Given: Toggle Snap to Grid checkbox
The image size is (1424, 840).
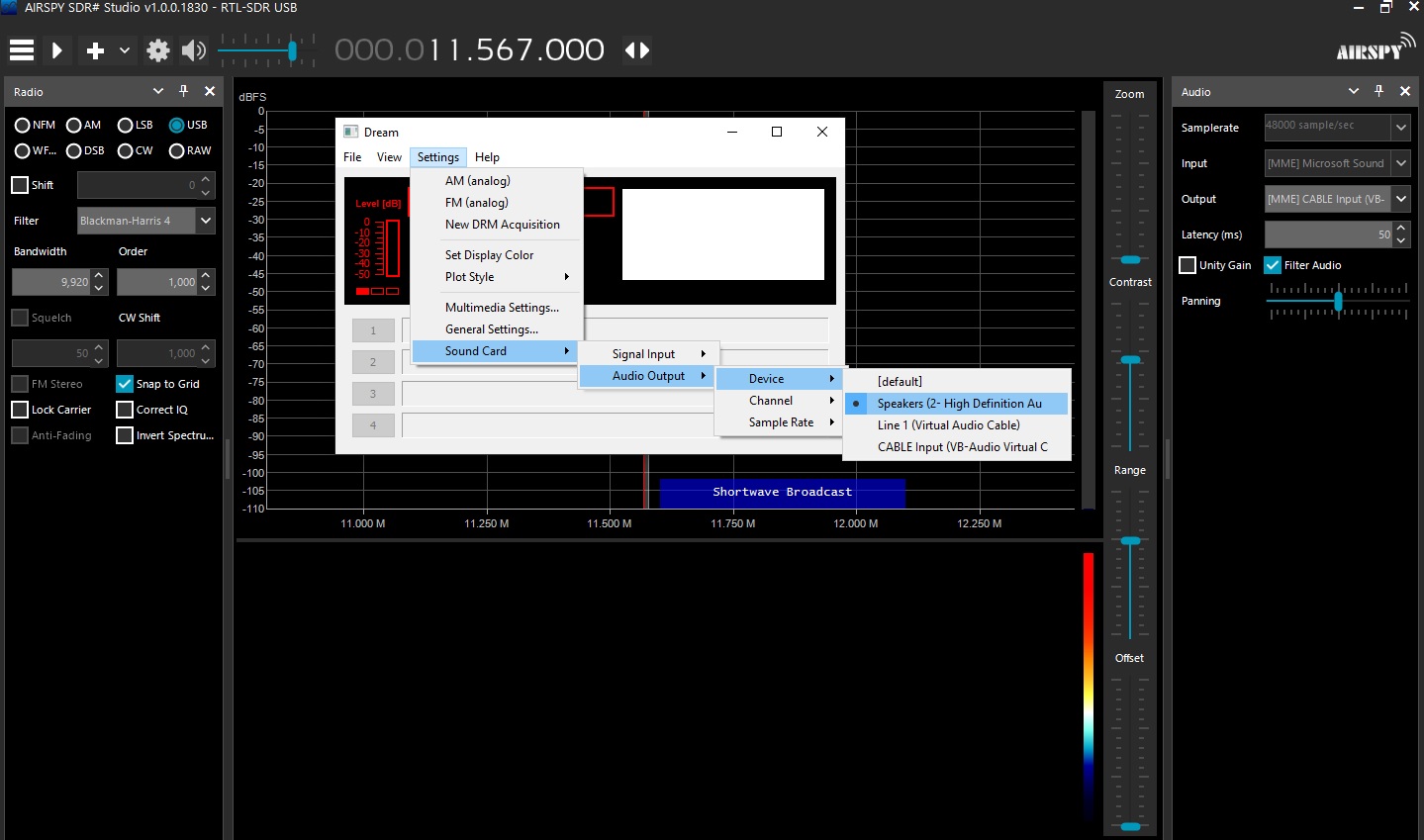Looking at the screenshot, I should pos(125,384).
